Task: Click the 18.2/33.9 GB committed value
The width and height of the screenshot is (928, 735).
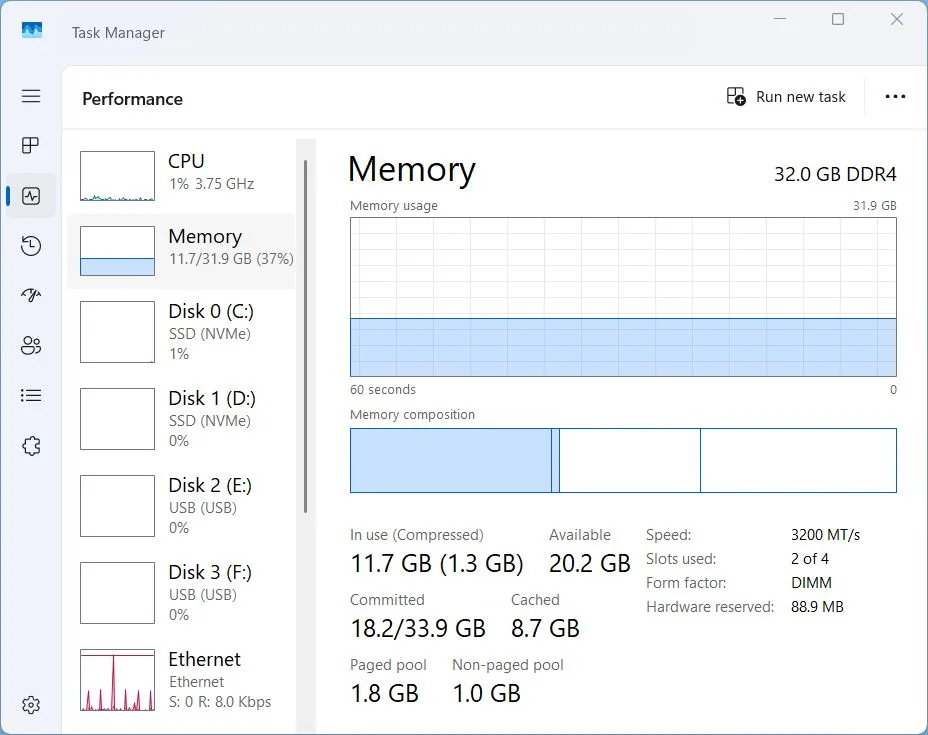Action: pyautogui.click(x=418, y=628)
